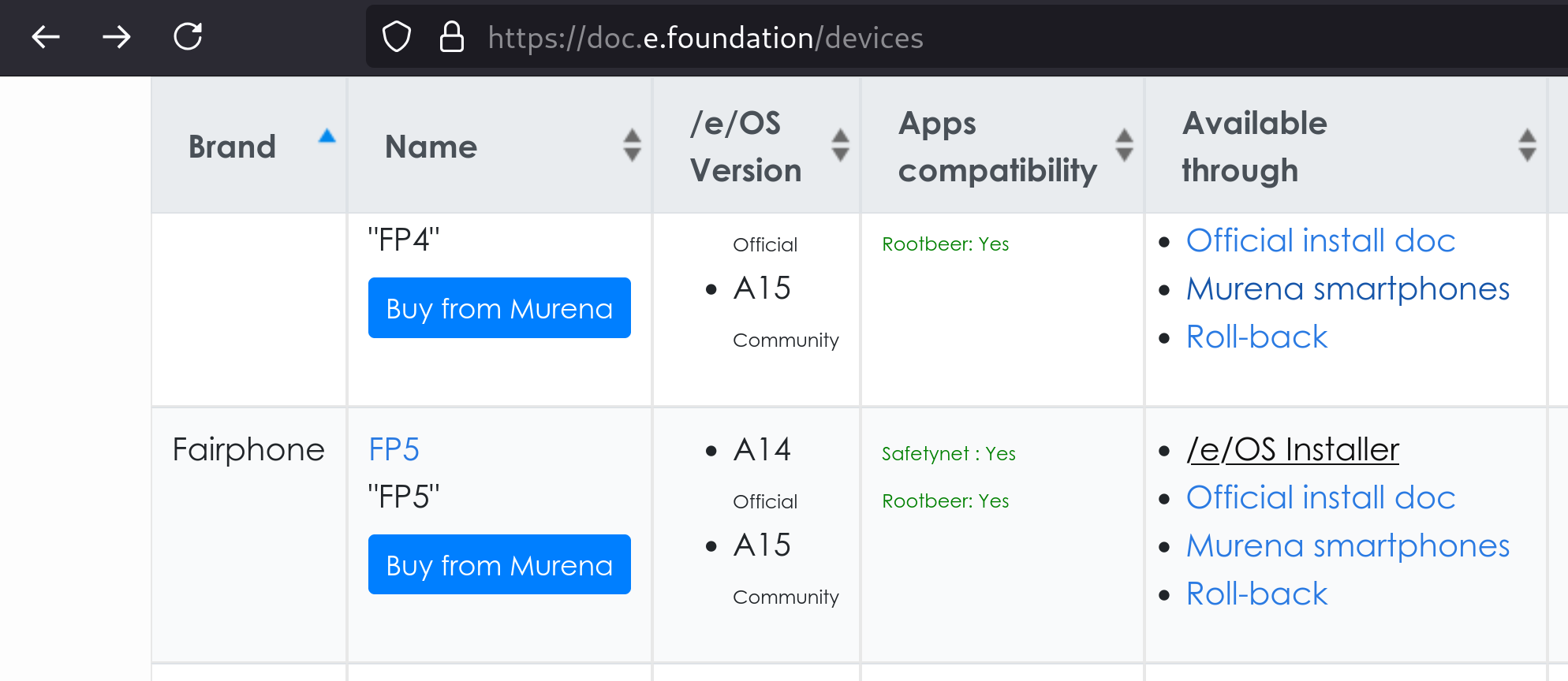Click the Brand column header text
This screenshot has height=681, width=1568.
pos(232,147)
